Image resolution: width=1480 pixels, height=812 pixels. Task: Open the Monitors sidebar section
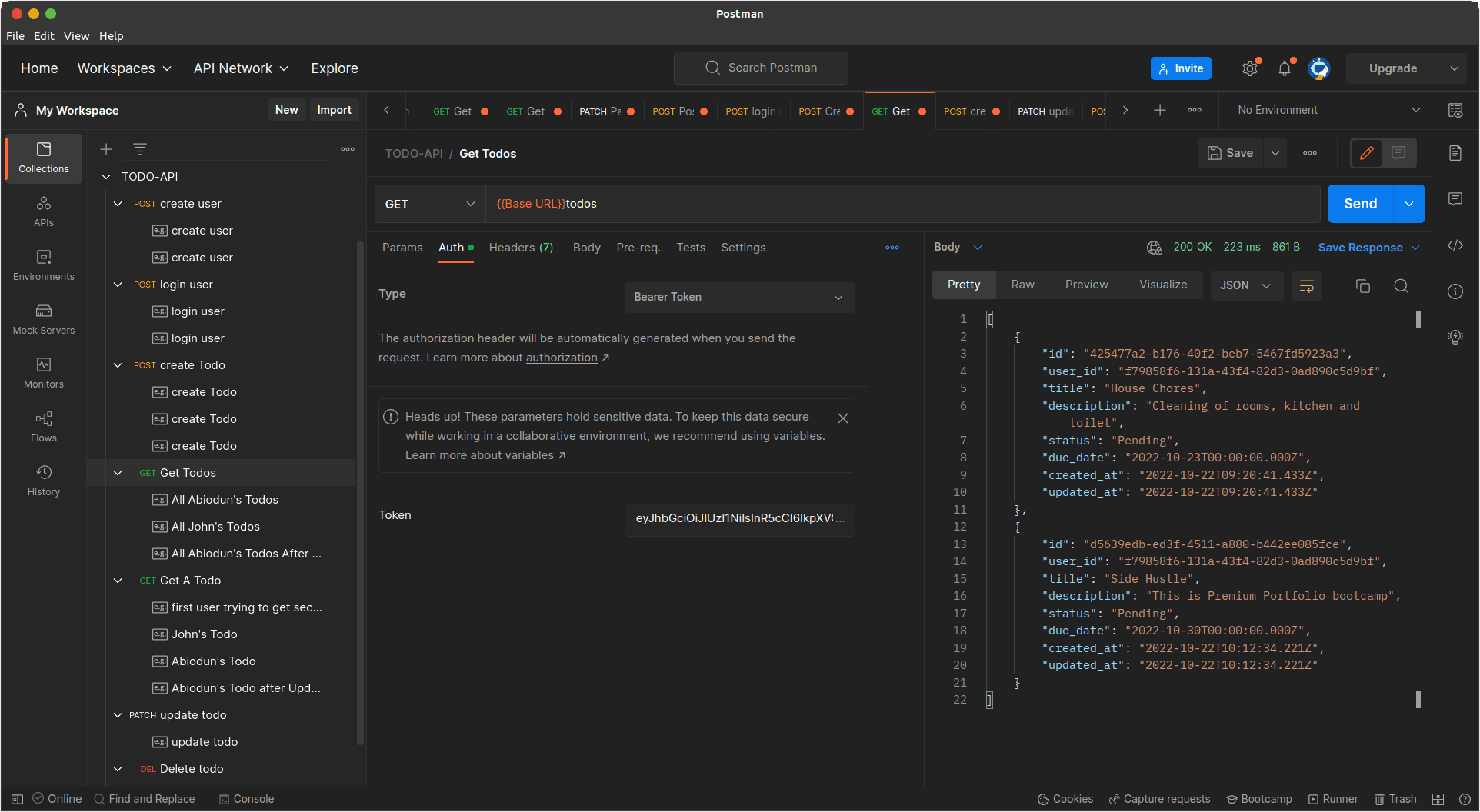(x=44, y=373)
